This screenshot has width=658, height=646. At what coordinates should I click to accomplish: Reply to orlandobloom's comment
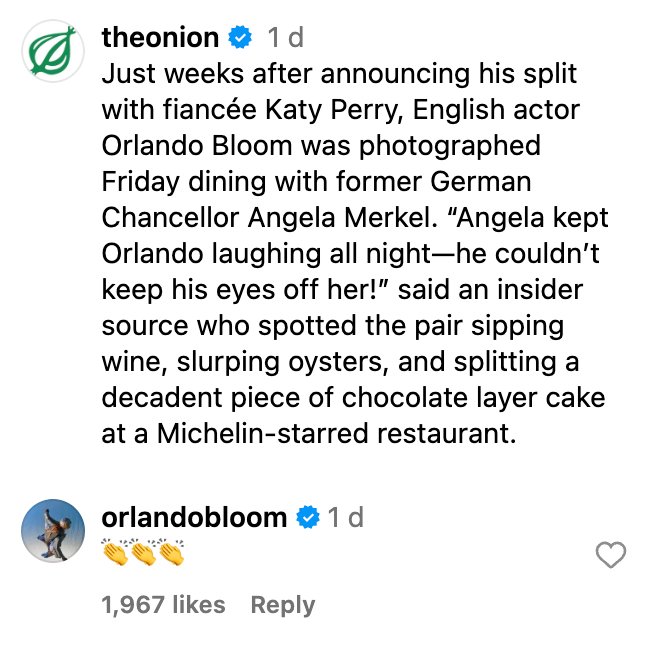pos(282,605)
